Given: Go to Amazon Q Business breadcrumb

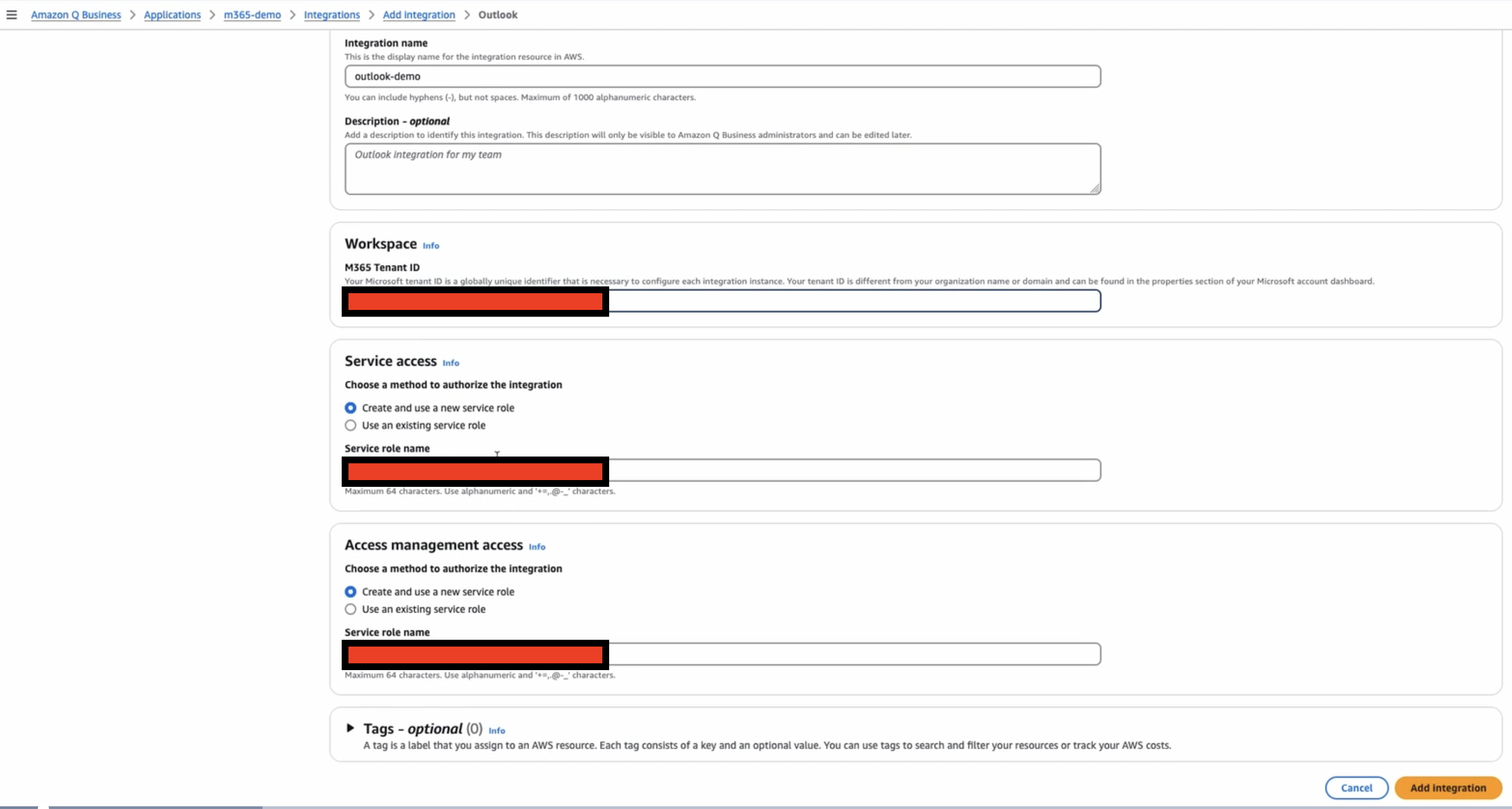Looking at the screenshot, I should 76,14.
